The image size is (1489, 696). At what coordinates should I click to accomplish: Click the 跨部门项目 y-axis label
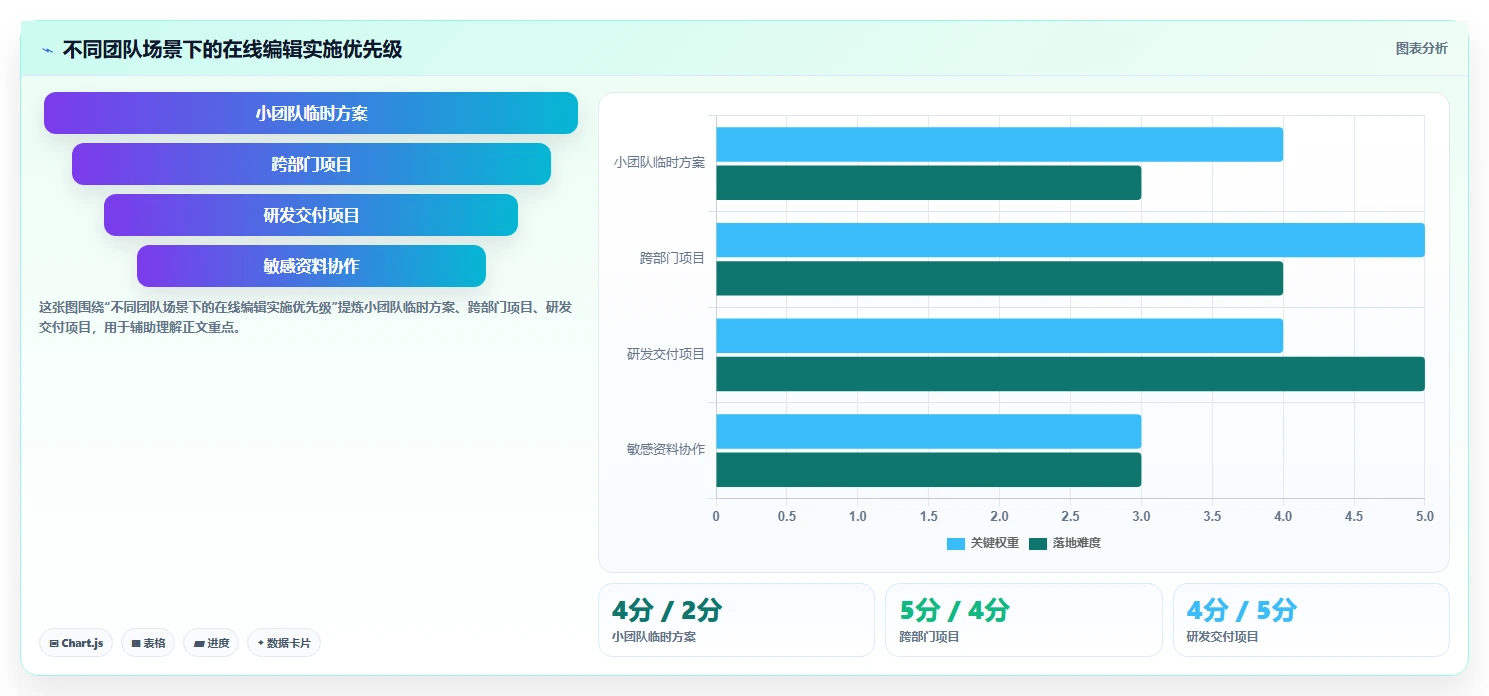672,258
